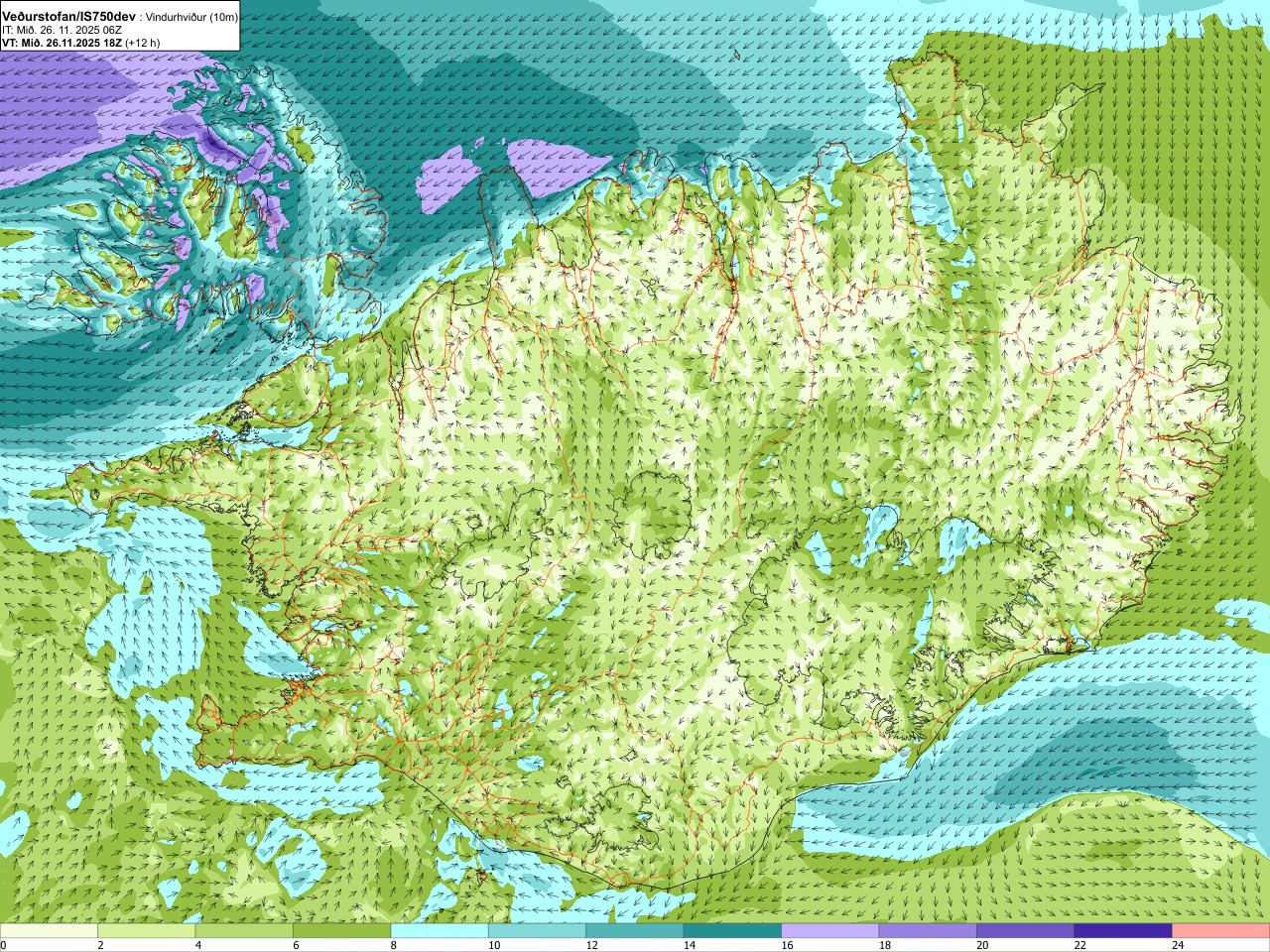Click the legend scale label '2'
Screen dimensions: 1270x952
click(x=100, y=945)
